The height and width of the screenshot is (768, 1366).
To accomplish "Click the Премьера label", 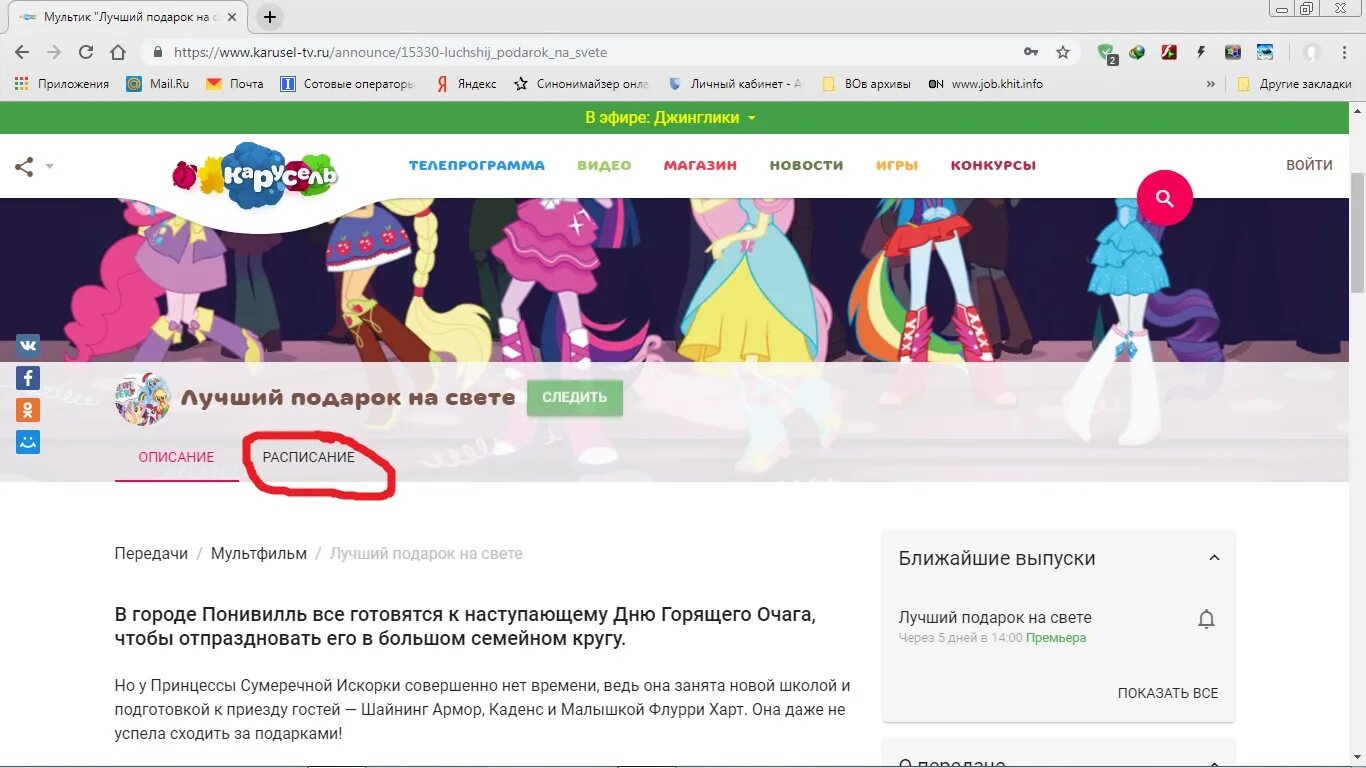I will [1056, 638].
